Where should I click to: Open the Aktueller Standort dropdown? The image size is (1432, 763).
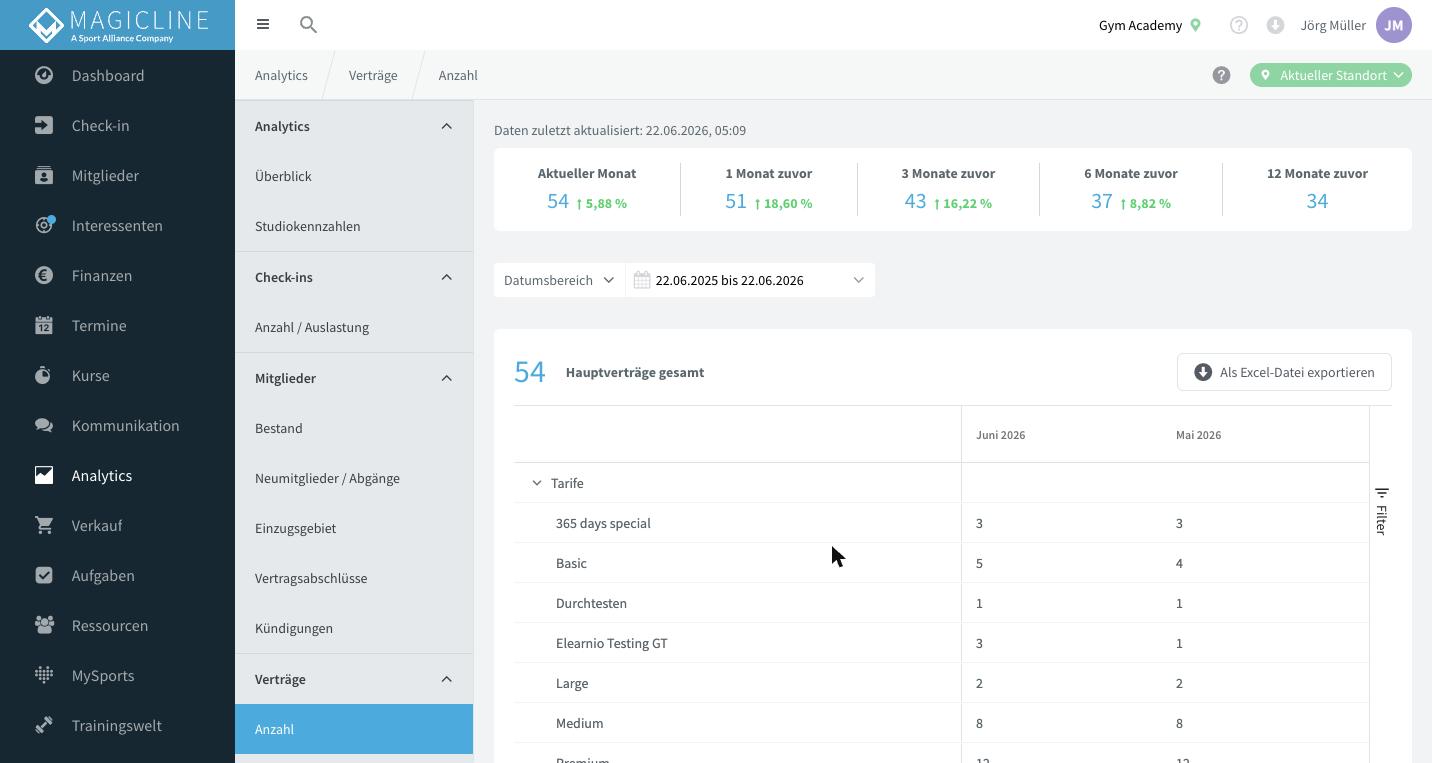1331,75
